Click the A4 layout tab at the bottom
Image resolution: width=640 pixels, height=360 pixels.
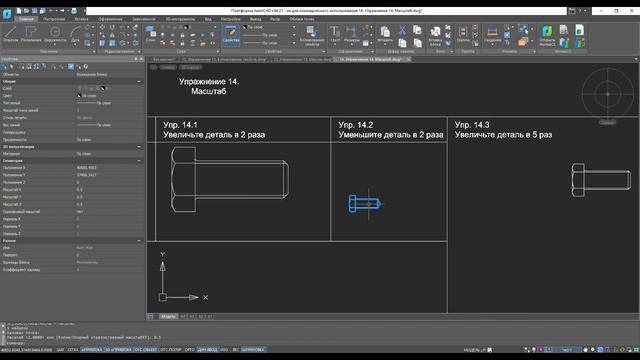click(183, 316)
